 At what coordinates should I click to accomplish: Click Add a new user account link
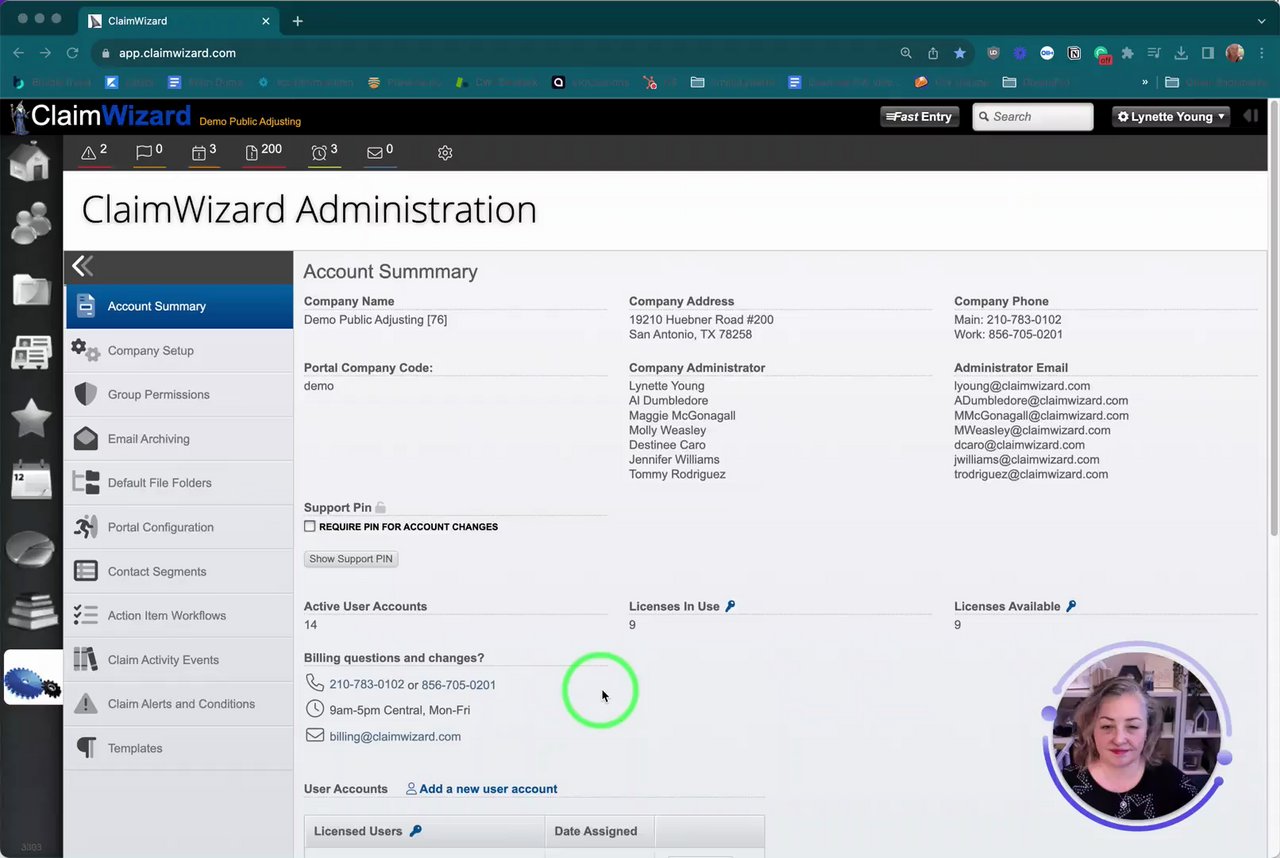(x=488, y=789)
